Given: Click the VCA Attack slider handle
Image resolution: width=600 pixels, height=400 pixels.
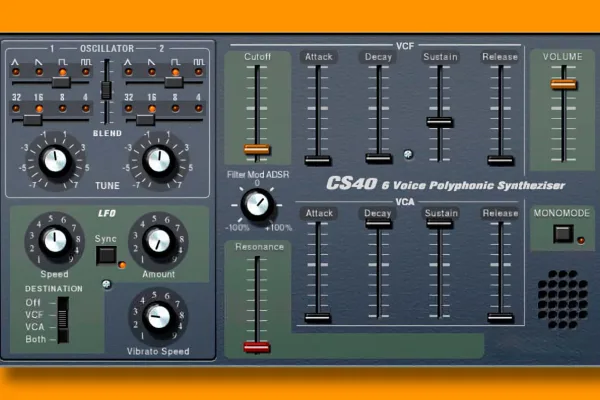Looking at the screenshot, I should coord(318,317).
